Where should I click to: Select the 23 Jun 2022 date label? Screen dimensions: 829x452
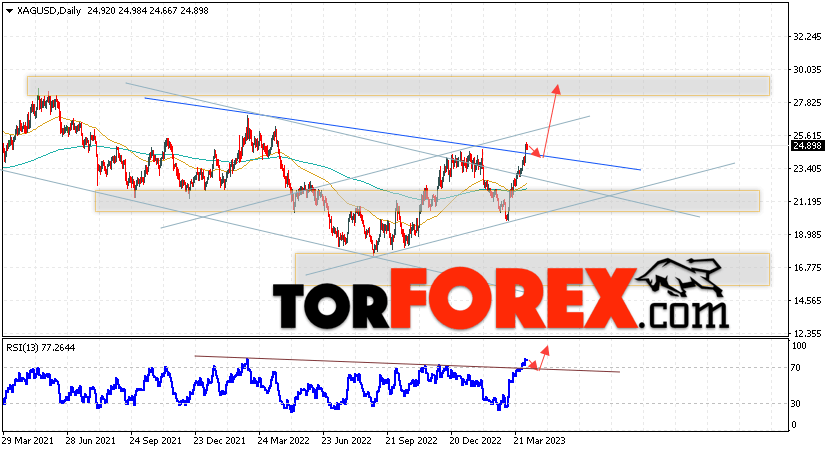[x=347, y=440]
